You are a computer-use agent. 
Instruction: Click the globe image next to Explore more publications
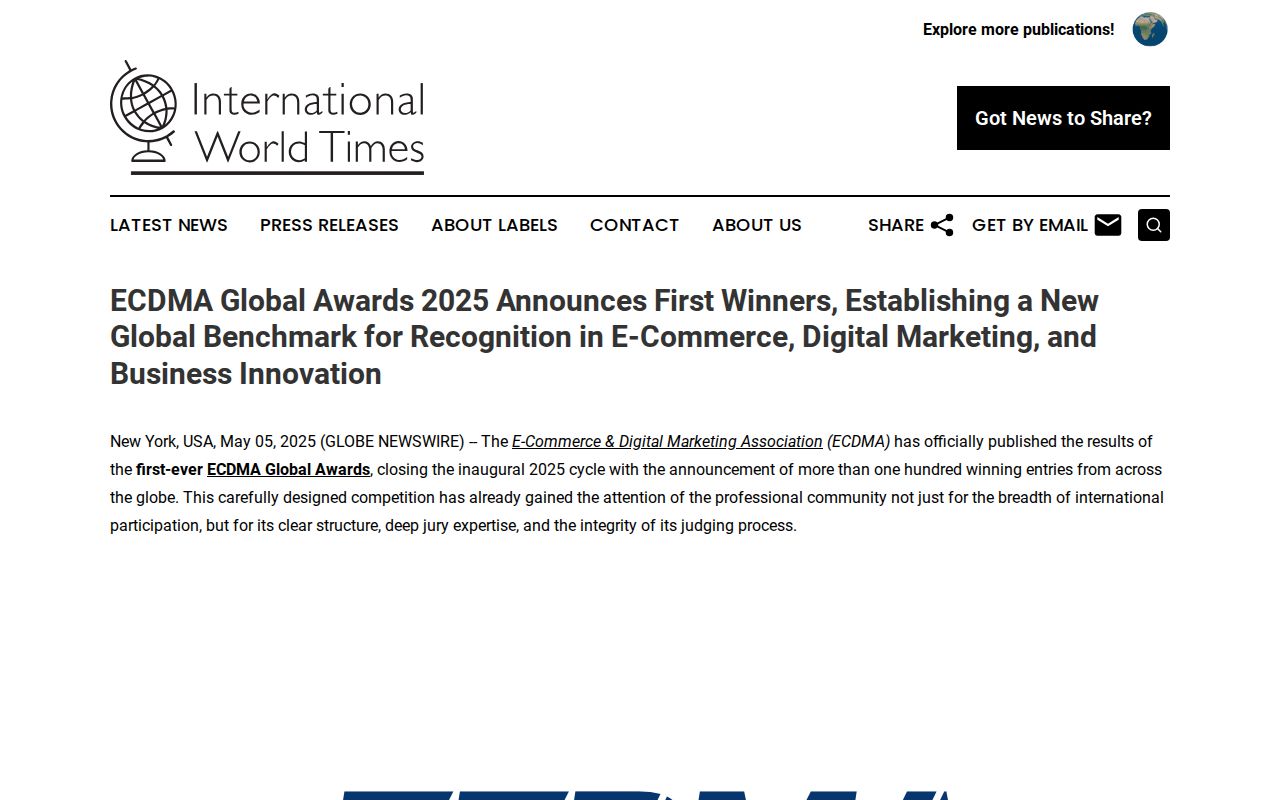pos(1149,29)
